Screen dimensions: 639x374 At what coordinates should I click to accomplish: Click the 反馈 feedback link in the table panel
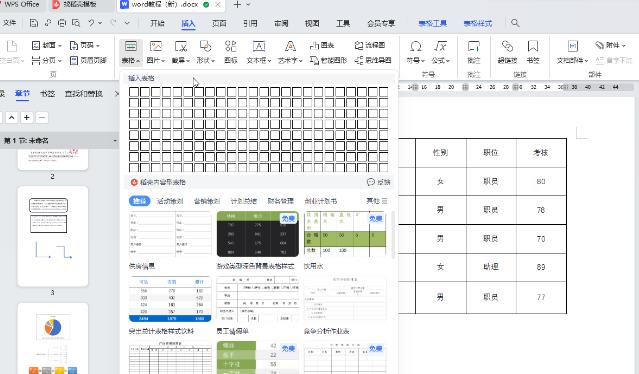pyautogui.click(x=379, y=182)
